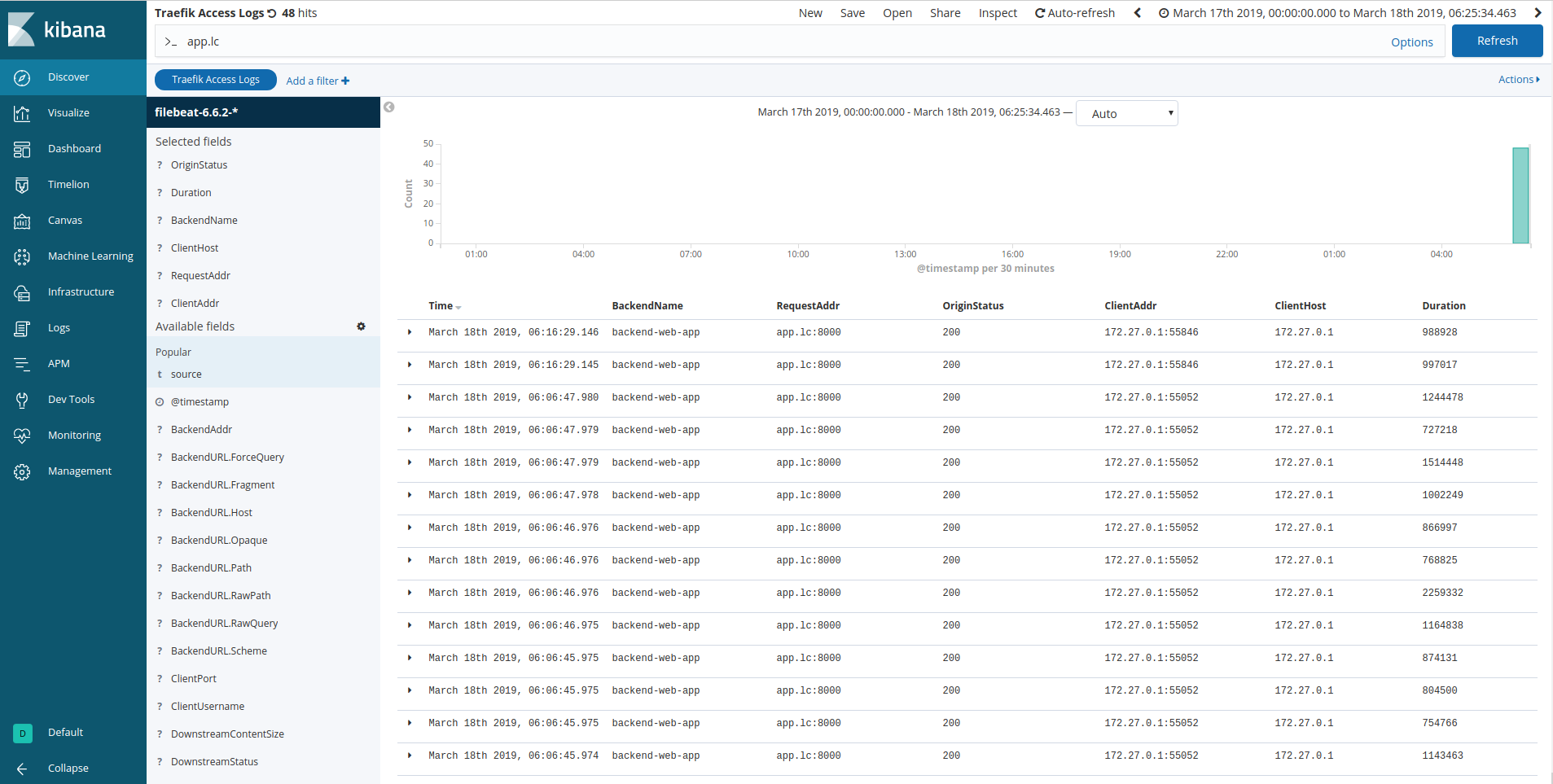The width and height of the screenshot is (1553, 784).
Task: Toggle Auto-refresh in the top bar
Action: tap(1074, 12)
